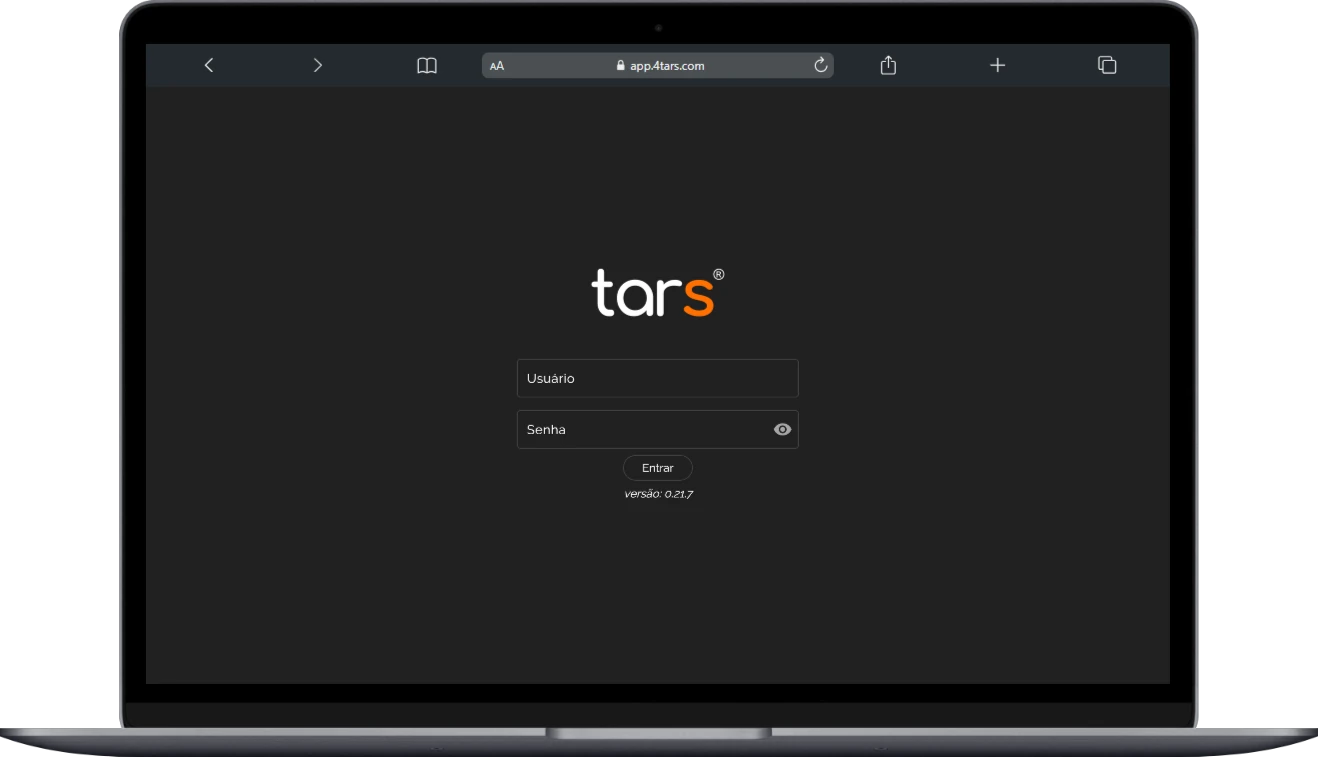Image resolution: width=1318 pixels, height=757 pixels.
Task: Go back using the browser back arrow
Action: [208, 65]
